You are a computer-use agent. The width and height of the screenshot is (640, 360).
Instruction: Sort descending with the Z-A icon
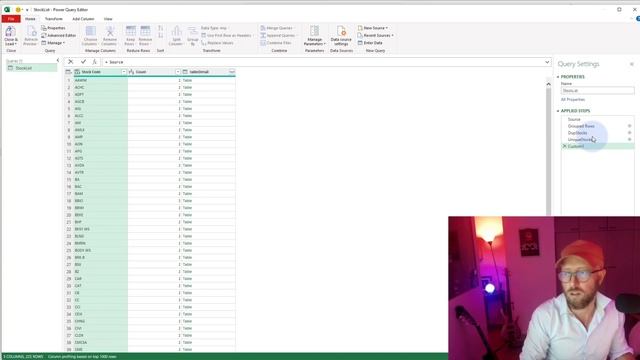point(160,36)
